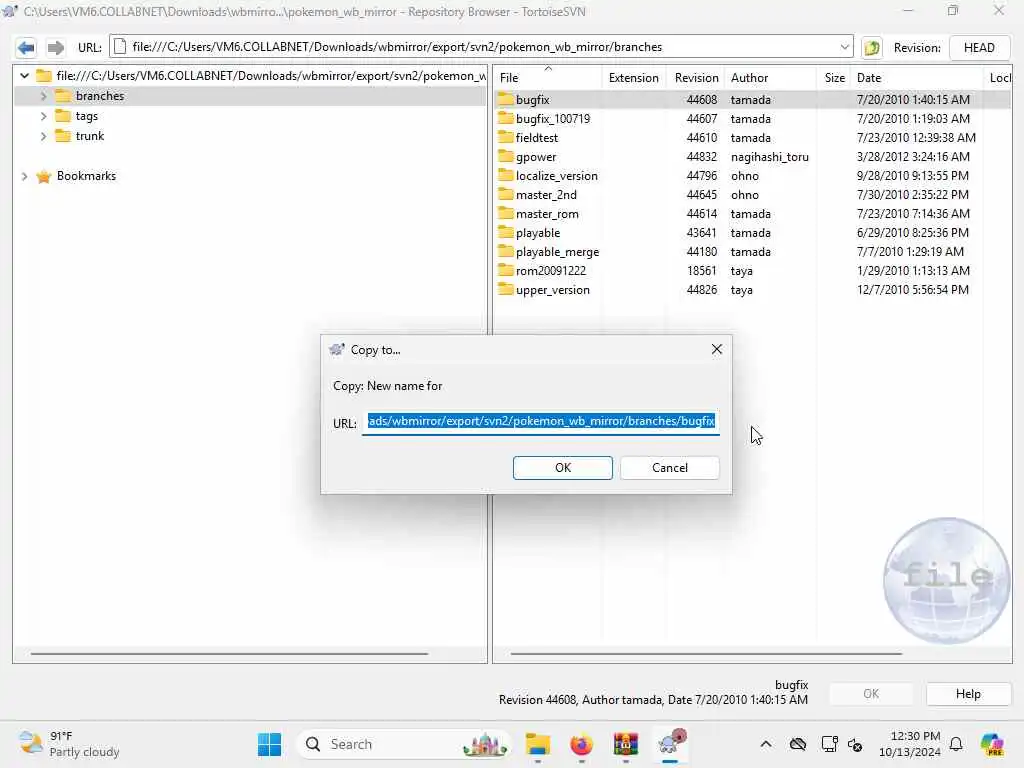
Task: Click the TortoiseSVN taskbar icon
Action: click(x=671, y=743)
